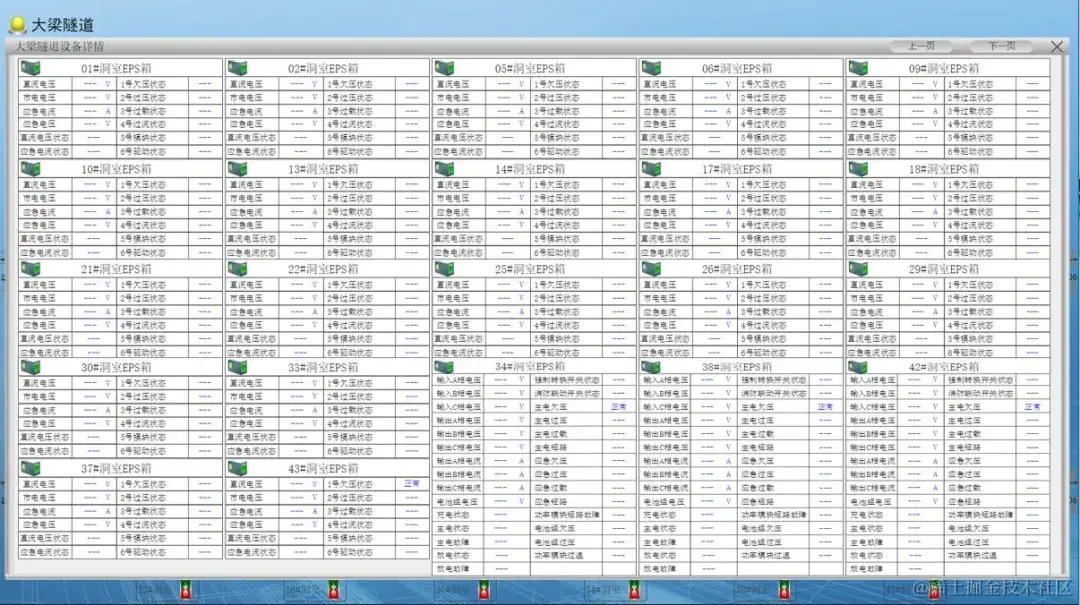Image resolution: width=1080 pixels, height=605 pixels.
Task: Open the 14#洞室EPS箱 device icon
Action: pyautogui.click(x=445, y=169)
